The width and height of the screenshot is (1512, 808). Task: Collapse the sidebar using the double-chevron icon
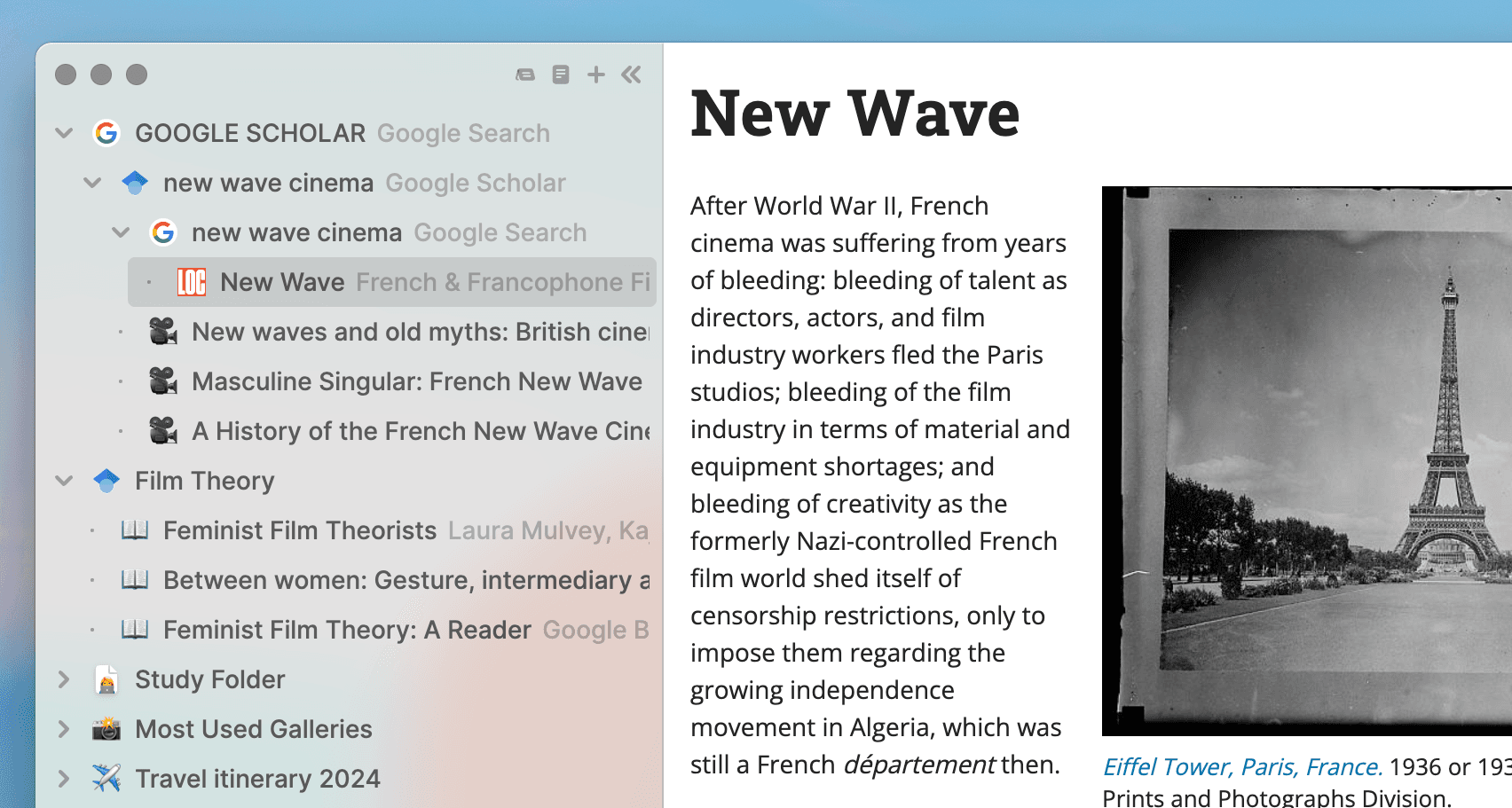[631, 75]
